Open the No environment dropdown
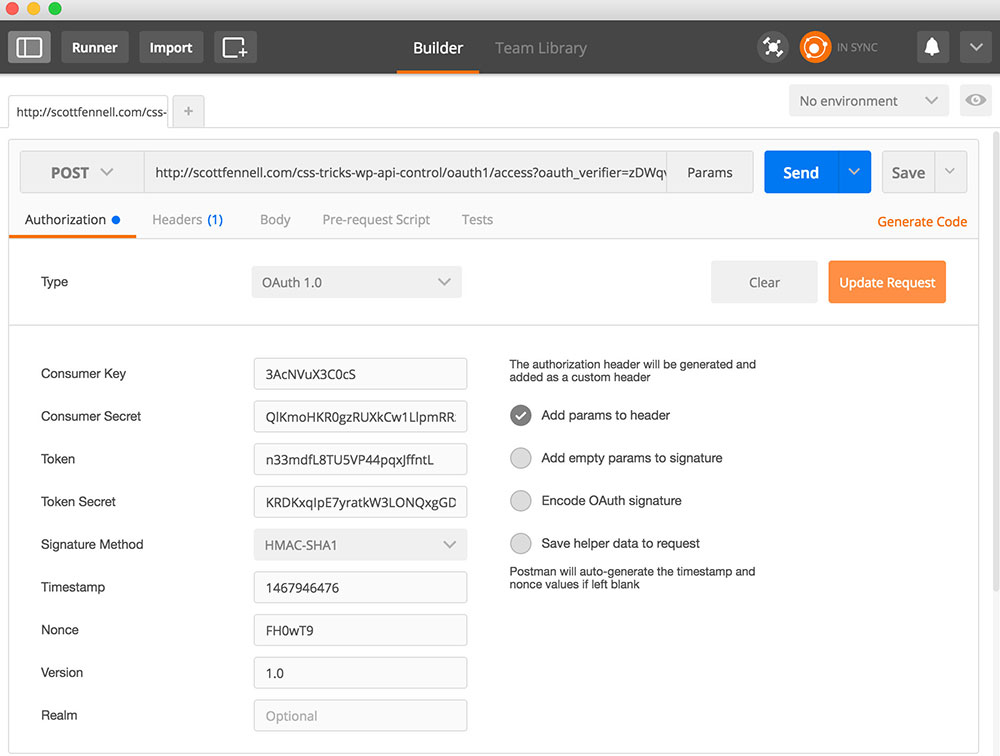Viewport: 1000px width, 756px height. click(x=869, y=101)
